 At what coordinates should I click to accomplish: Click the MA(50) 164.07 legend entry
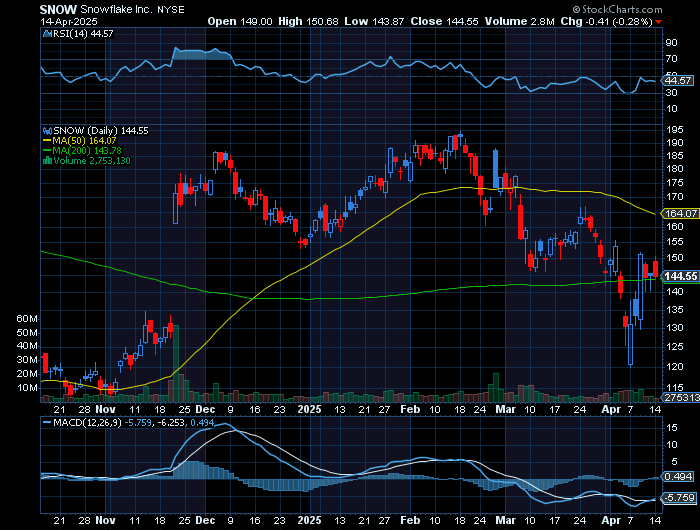pyautogui.click(x=84, y=141)
